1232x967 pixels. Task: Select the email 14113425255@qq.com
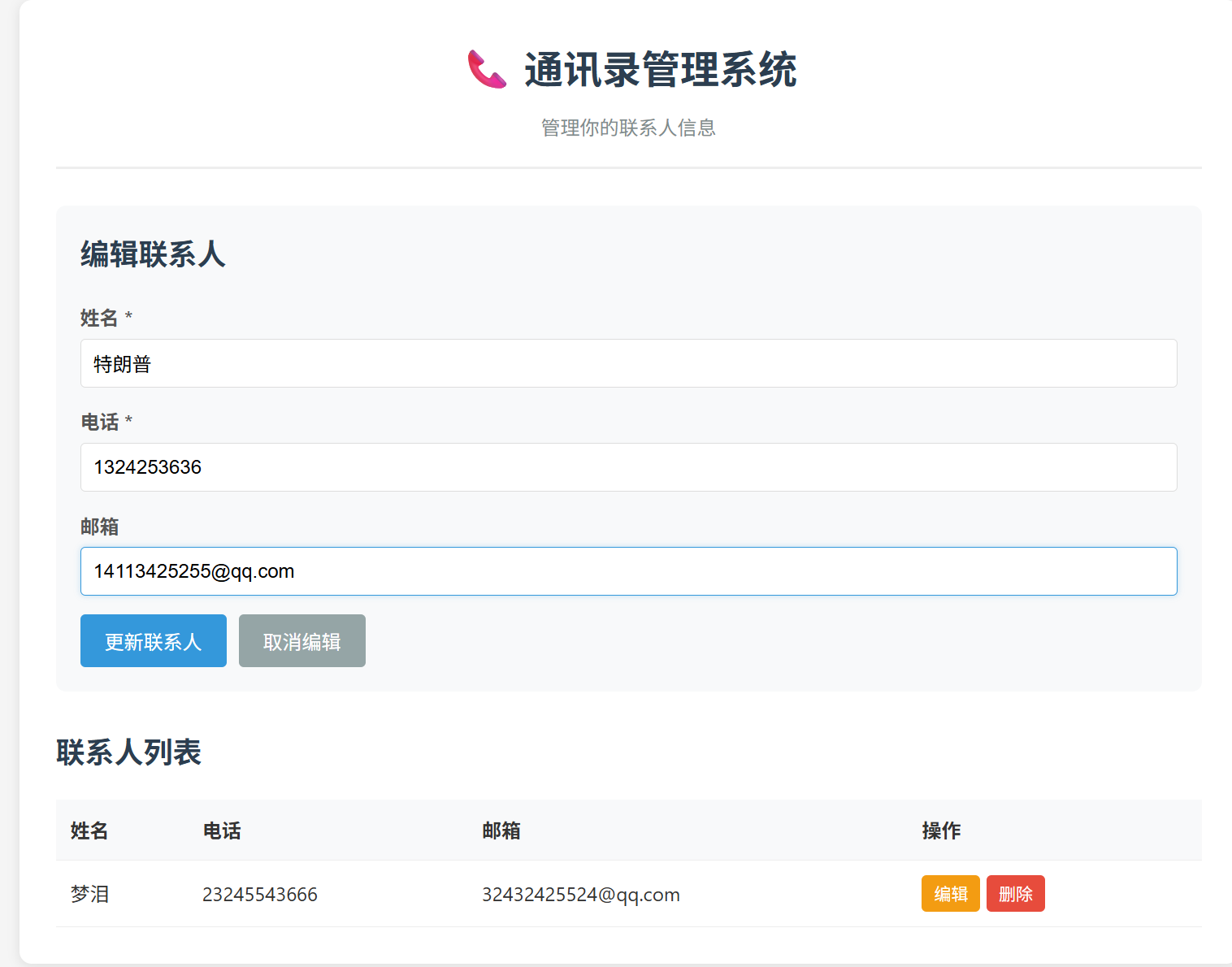click(x=193, y=570)
